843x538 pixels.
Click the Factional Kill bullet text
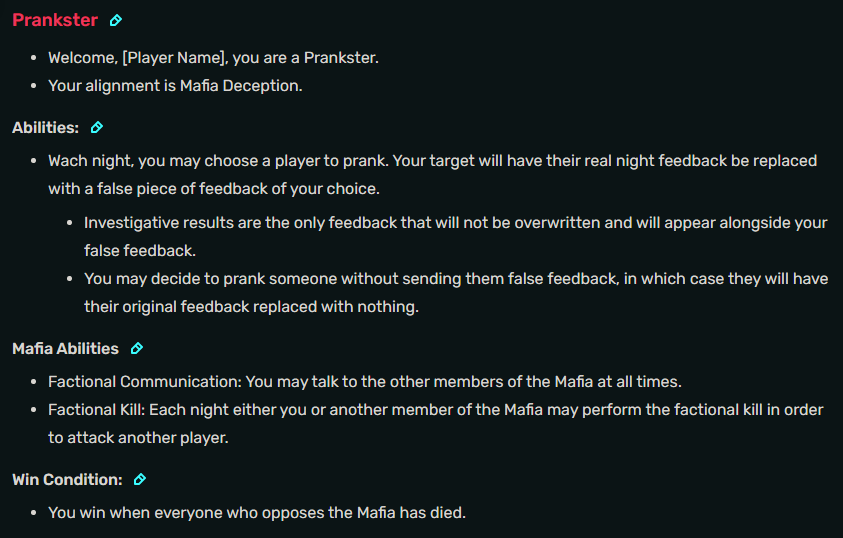click(435, 424)
